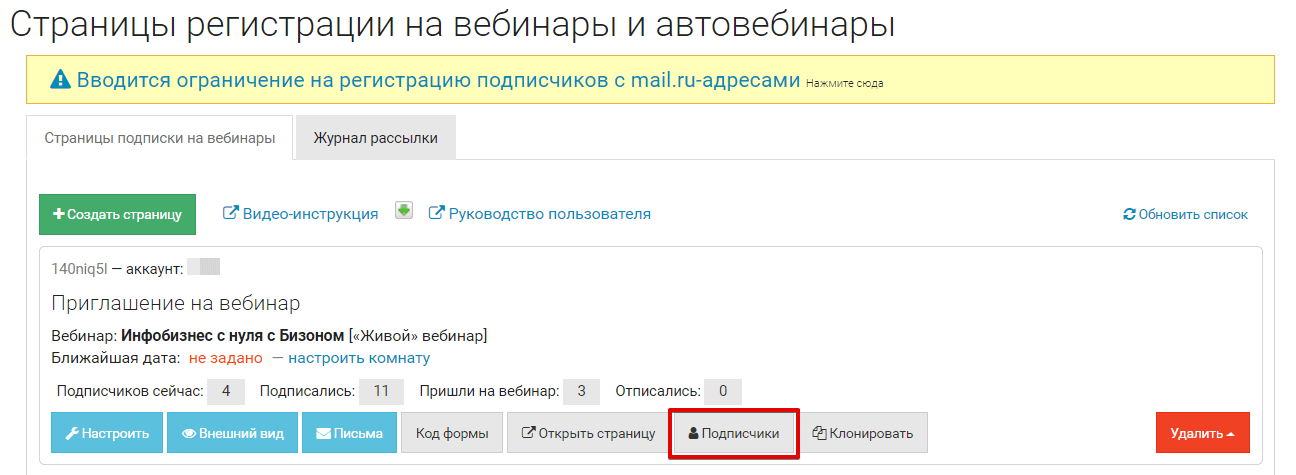Image resolution: width=1296 pixels, height=475 pixels.
Task: Click the Код формы button
Action: pos(452,433)
